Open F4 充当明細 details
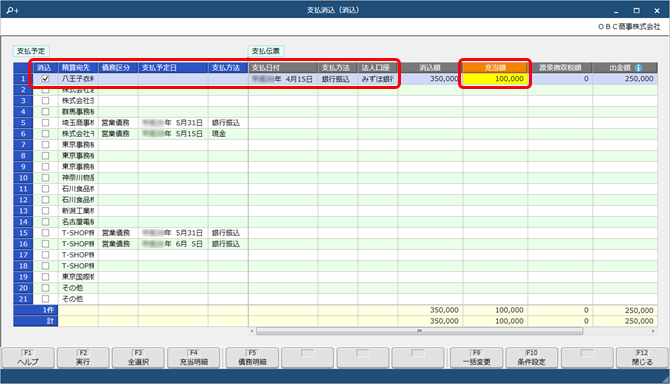Screen dimensions: 670x384 click(x=194, y=358)
